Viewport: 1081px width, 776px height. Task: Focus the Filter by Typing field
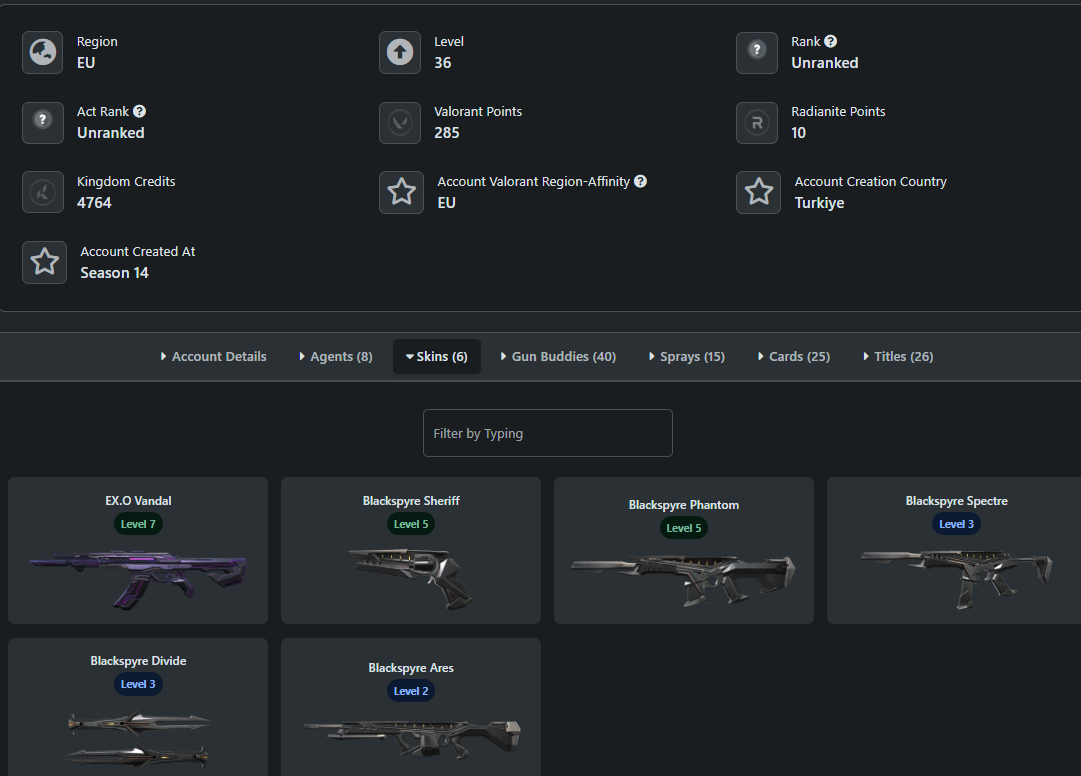[x=547, y=433]
